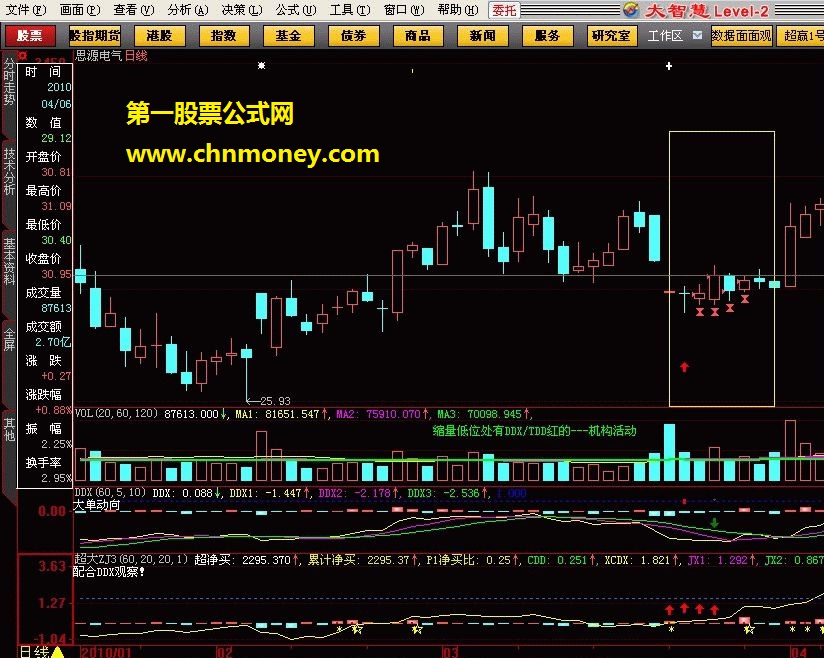
Task: Click the 成交量 value 87613
Action: coord(56,308)
